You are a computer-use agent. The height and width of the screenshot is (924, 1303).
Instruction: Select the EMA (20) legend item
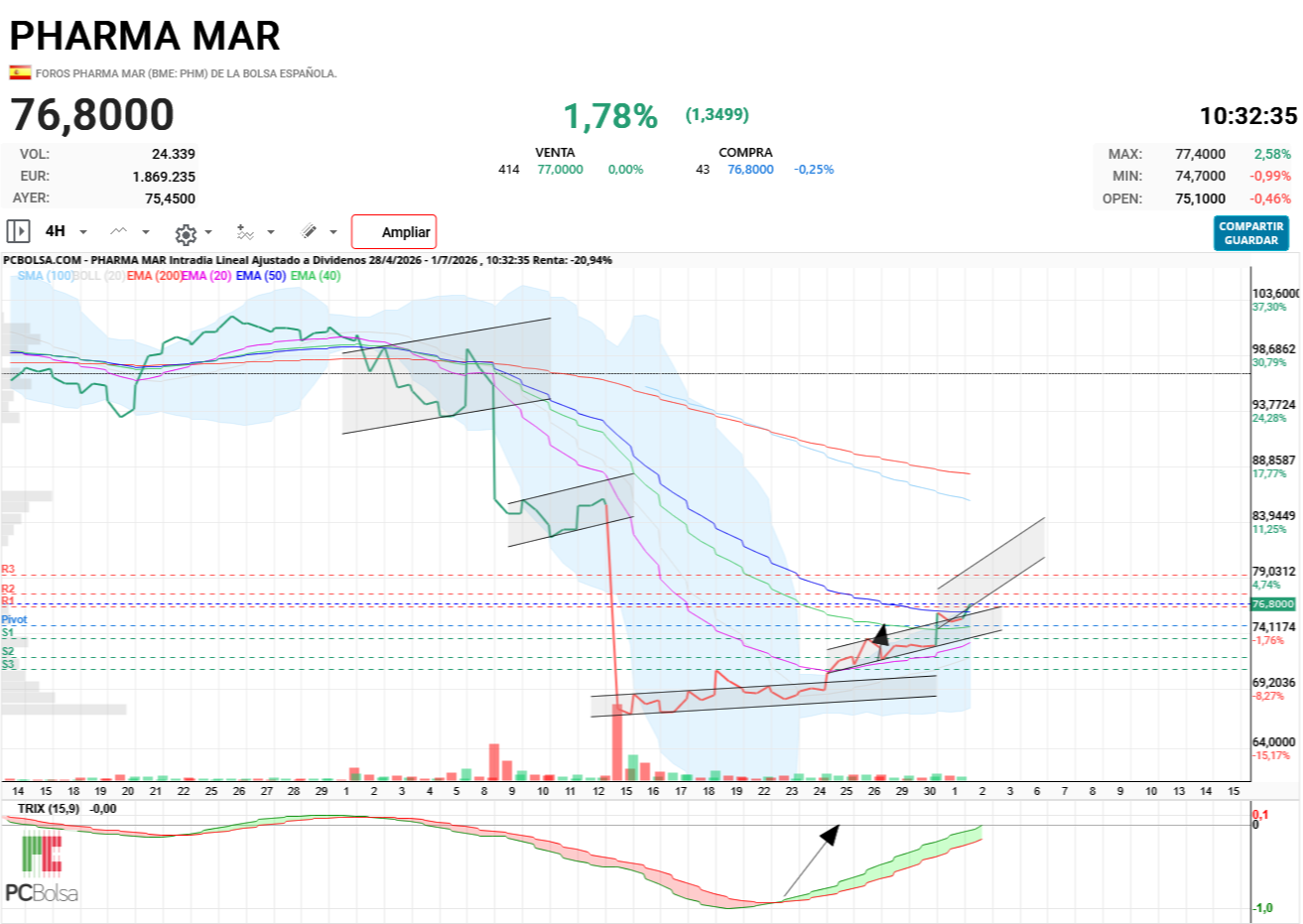pos(206,276)
